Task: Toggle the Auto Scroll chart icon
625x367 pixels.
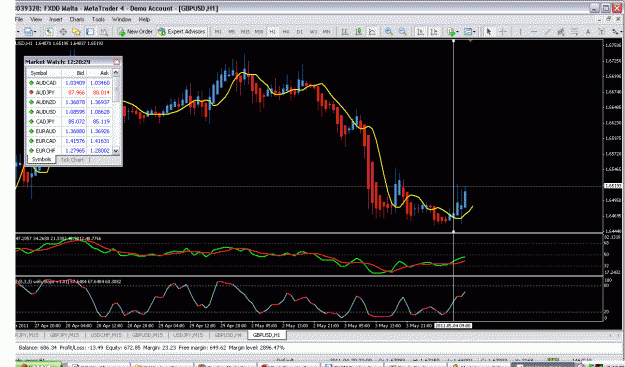Action: point(420,31)
